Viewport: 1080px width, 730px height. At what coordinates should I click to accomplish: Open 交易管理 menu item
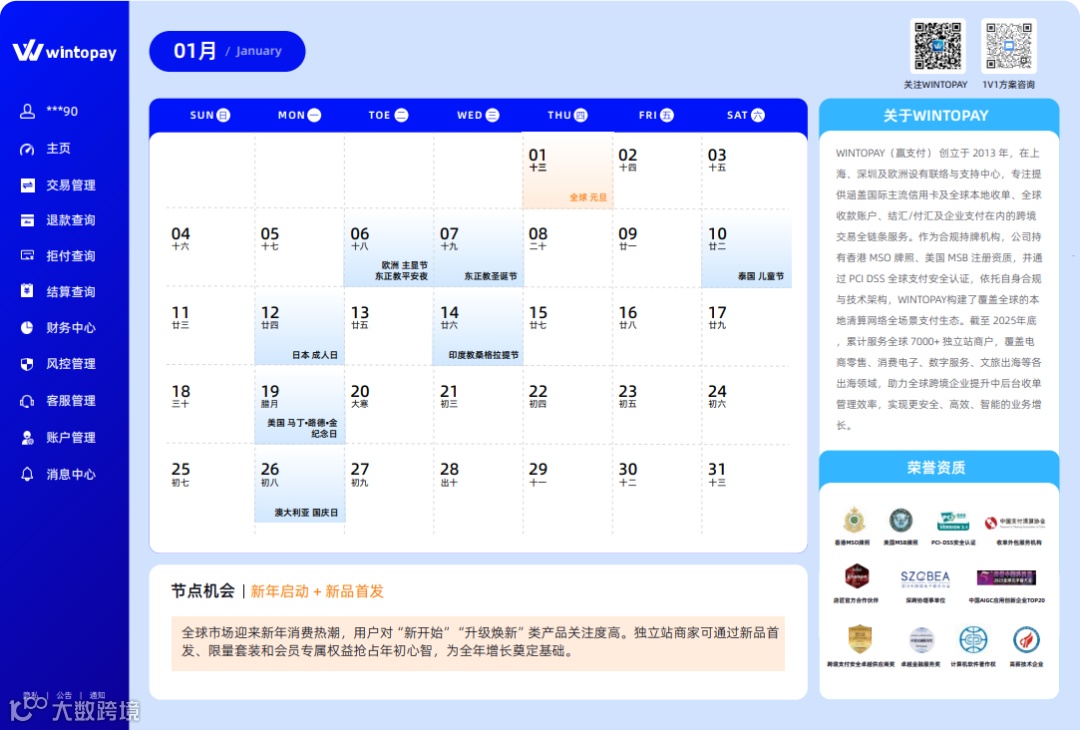point(71,185)
